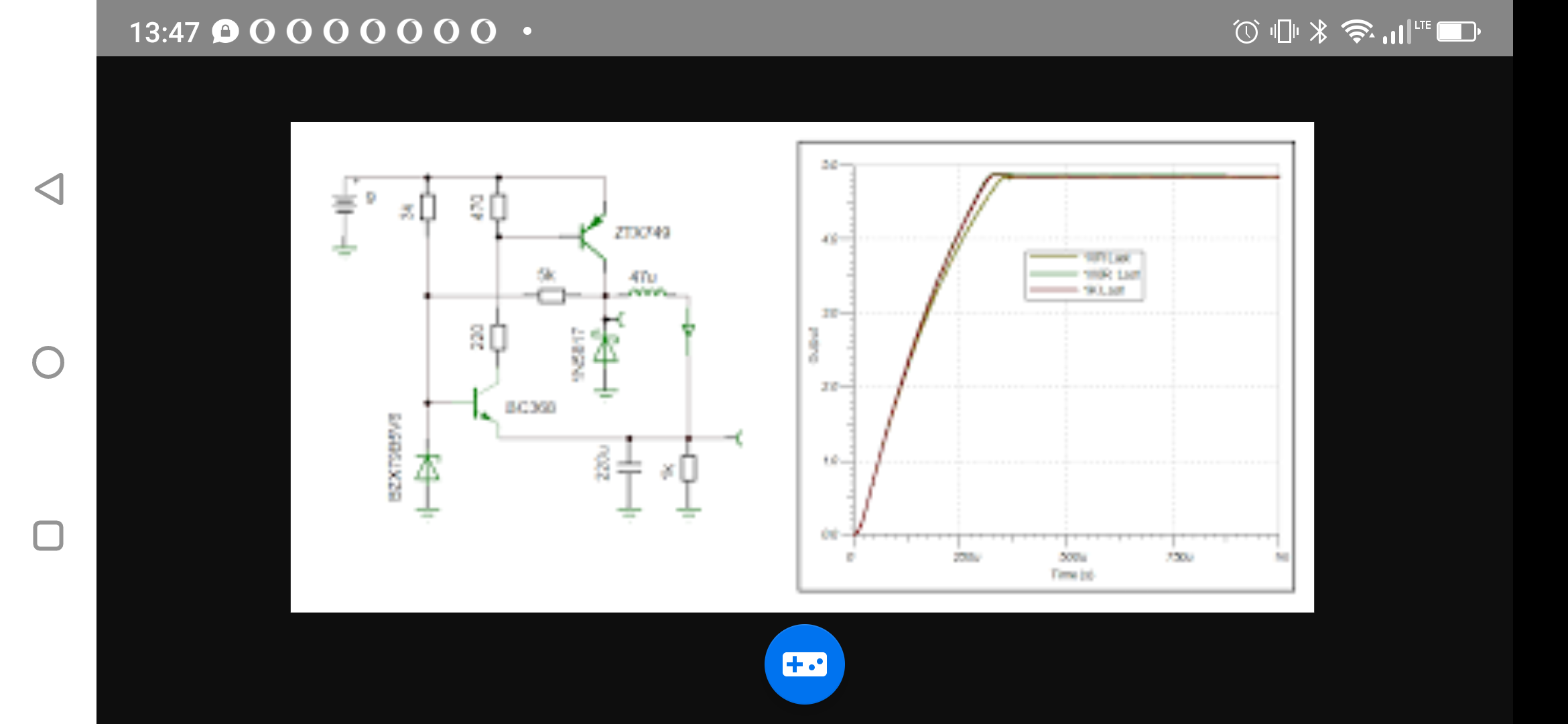Tap the 47u inductor symbol
The width and height of the screenshot is (1568, 724).
645,292
